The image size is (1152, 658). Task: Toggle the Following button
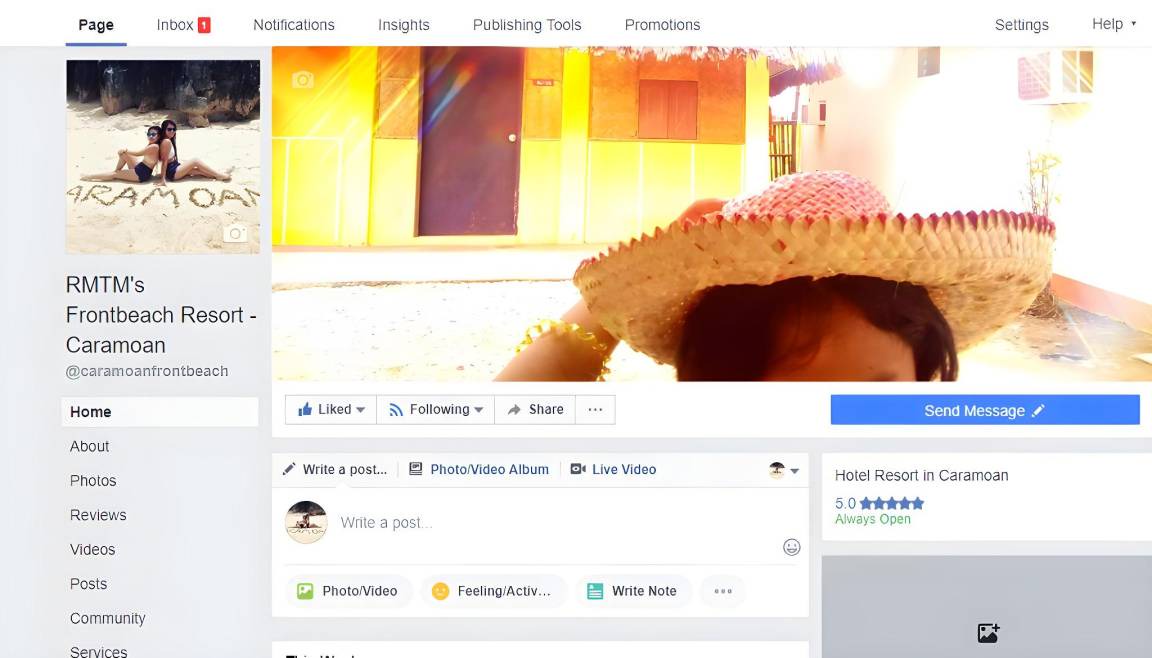[435, 410]
